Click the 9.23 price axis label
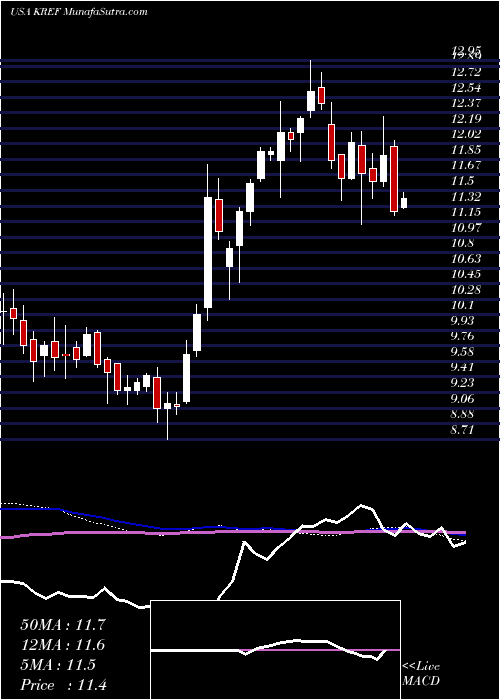The height and width of the screenshot is (700, 500). coord(464,383)
